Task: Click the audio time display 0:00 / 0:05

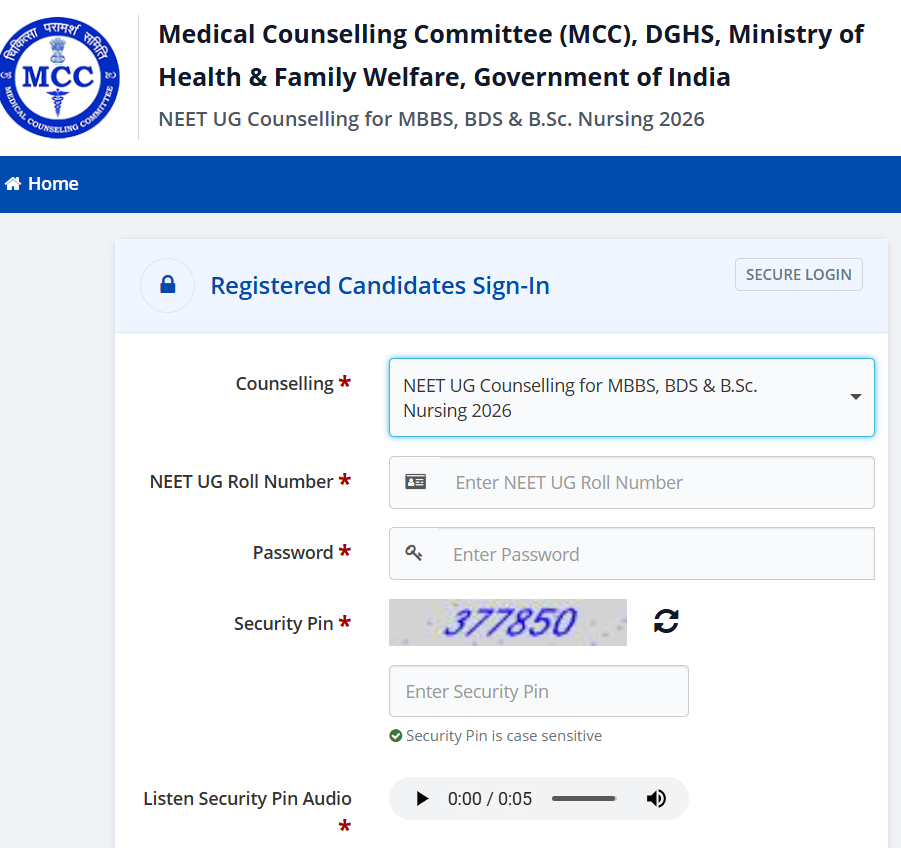Action: tap(490, 799)
